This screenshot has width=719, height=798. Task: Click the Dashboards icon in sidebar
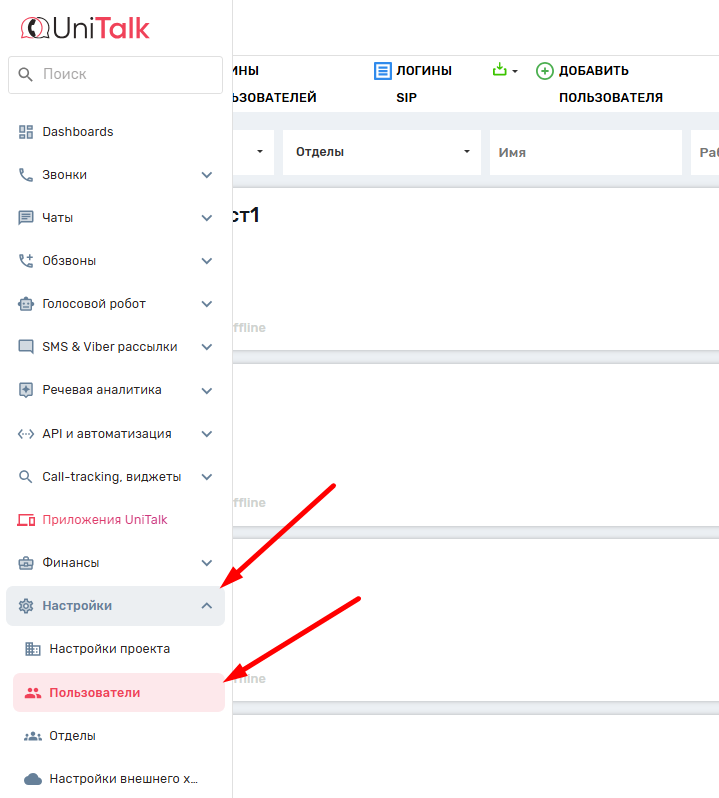26,132
